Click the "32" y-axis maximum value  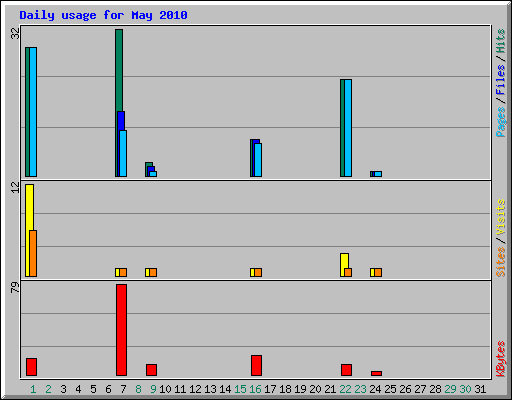tap(15, 33)
